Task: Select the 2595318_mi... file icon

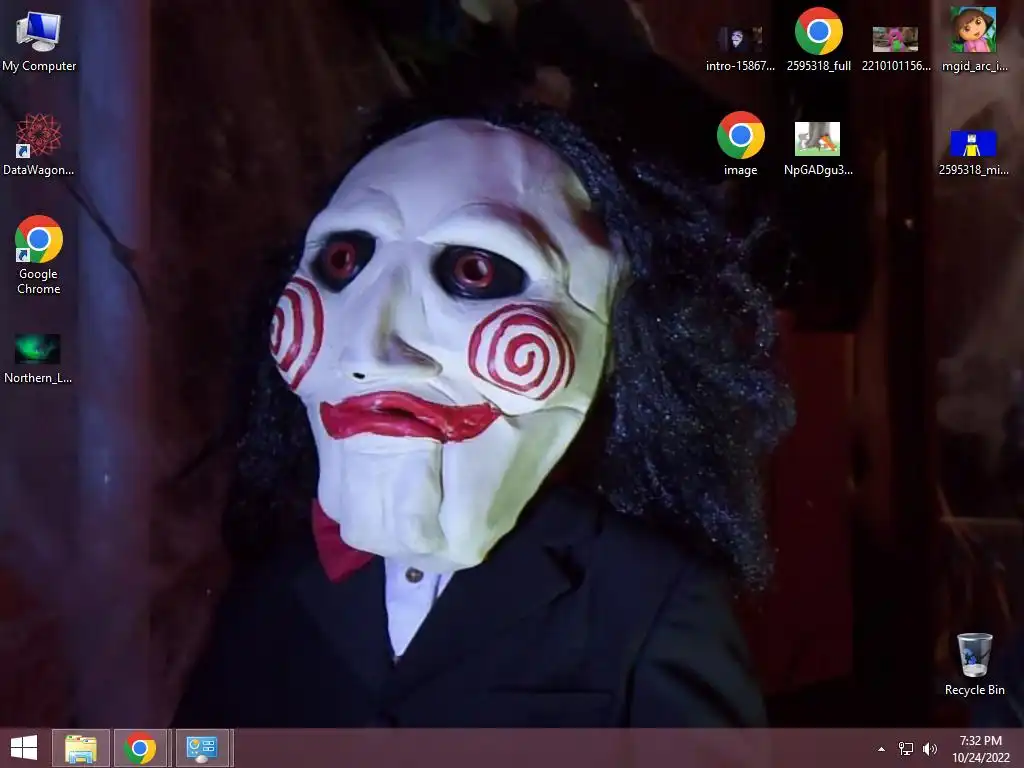Action: tap(974, 152)
